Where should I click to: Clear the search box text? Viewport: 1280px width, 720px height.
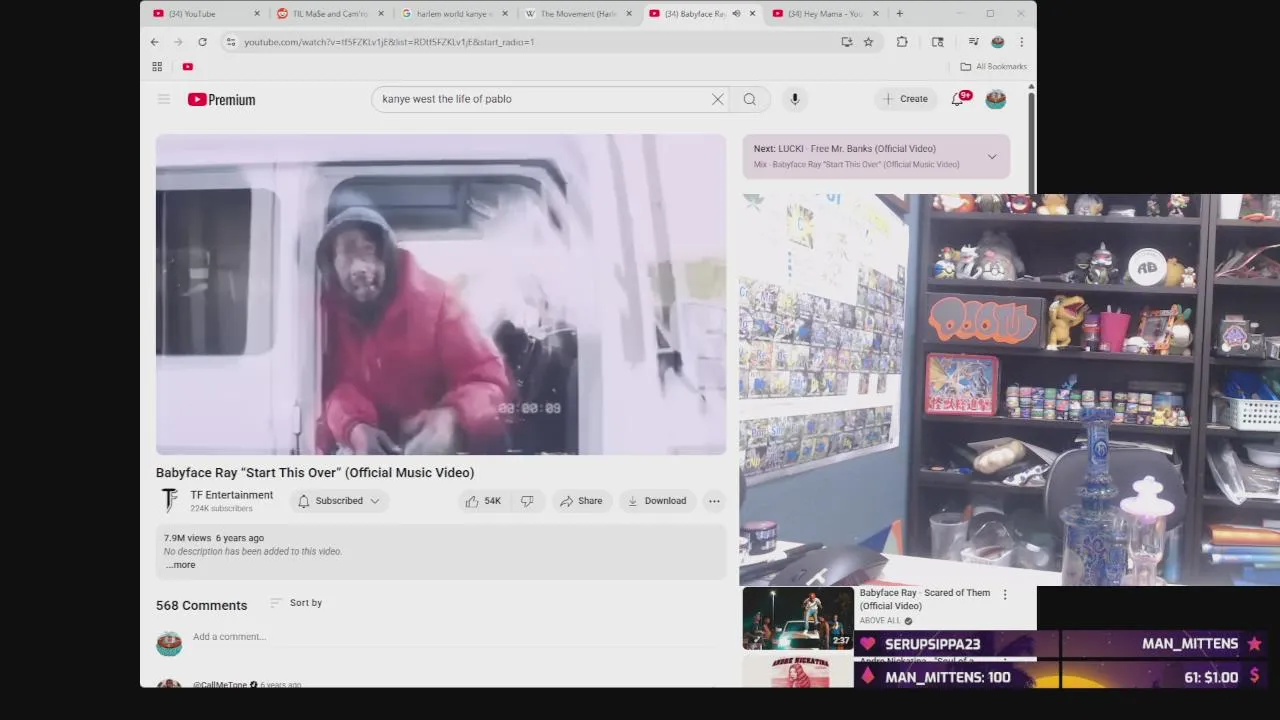click(717, 99)
